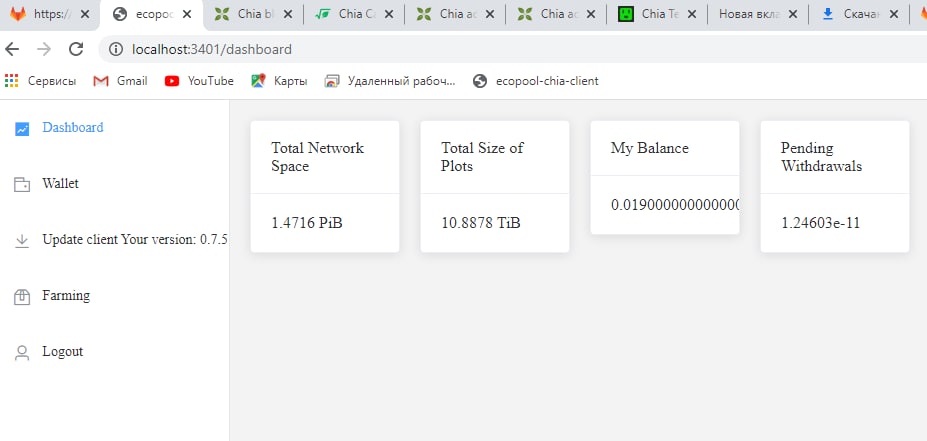Reload the page with refresh icon
Image resolution: width=927 pixels, height=441 pixels.
pos(76,49)
